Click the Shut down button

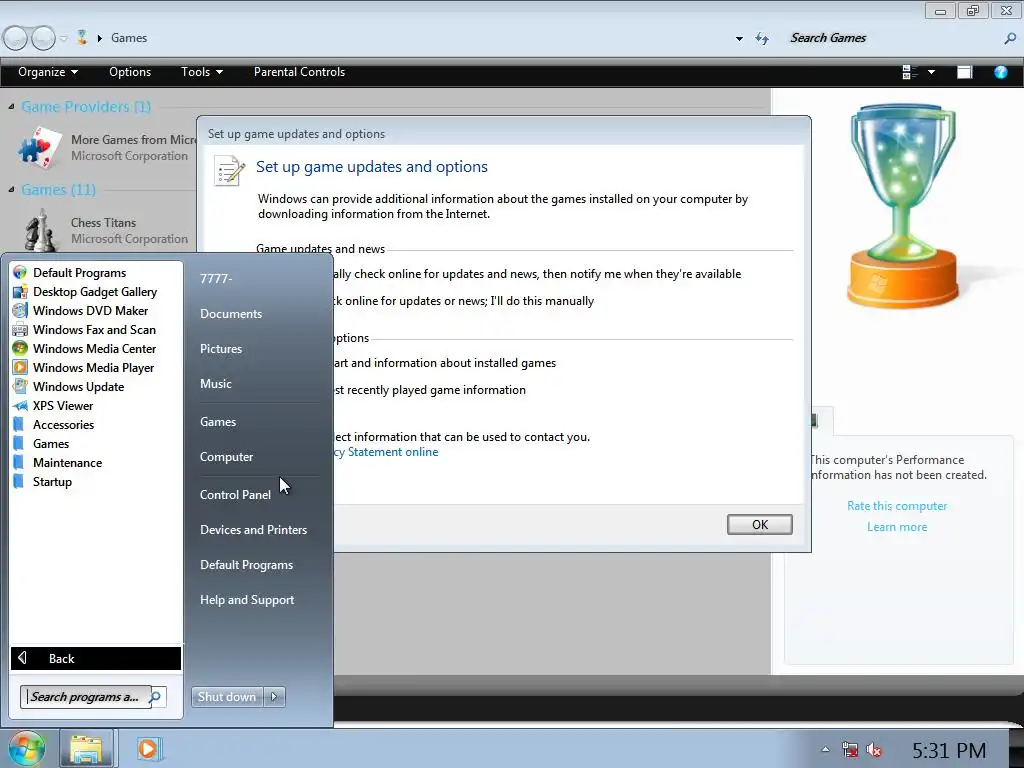point(227,697)
